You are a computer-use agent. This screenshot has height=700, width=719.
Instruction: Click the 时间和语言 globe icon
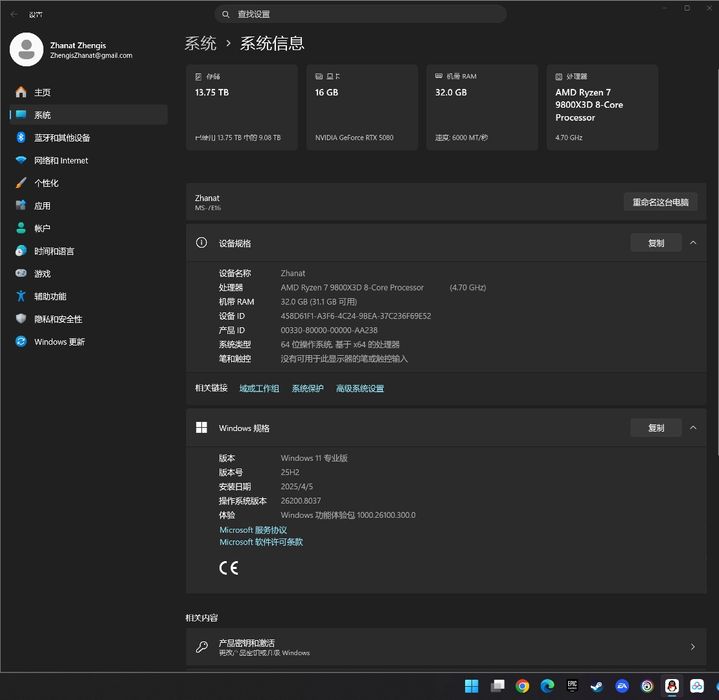pyautogui.click(x=21, y=251)
